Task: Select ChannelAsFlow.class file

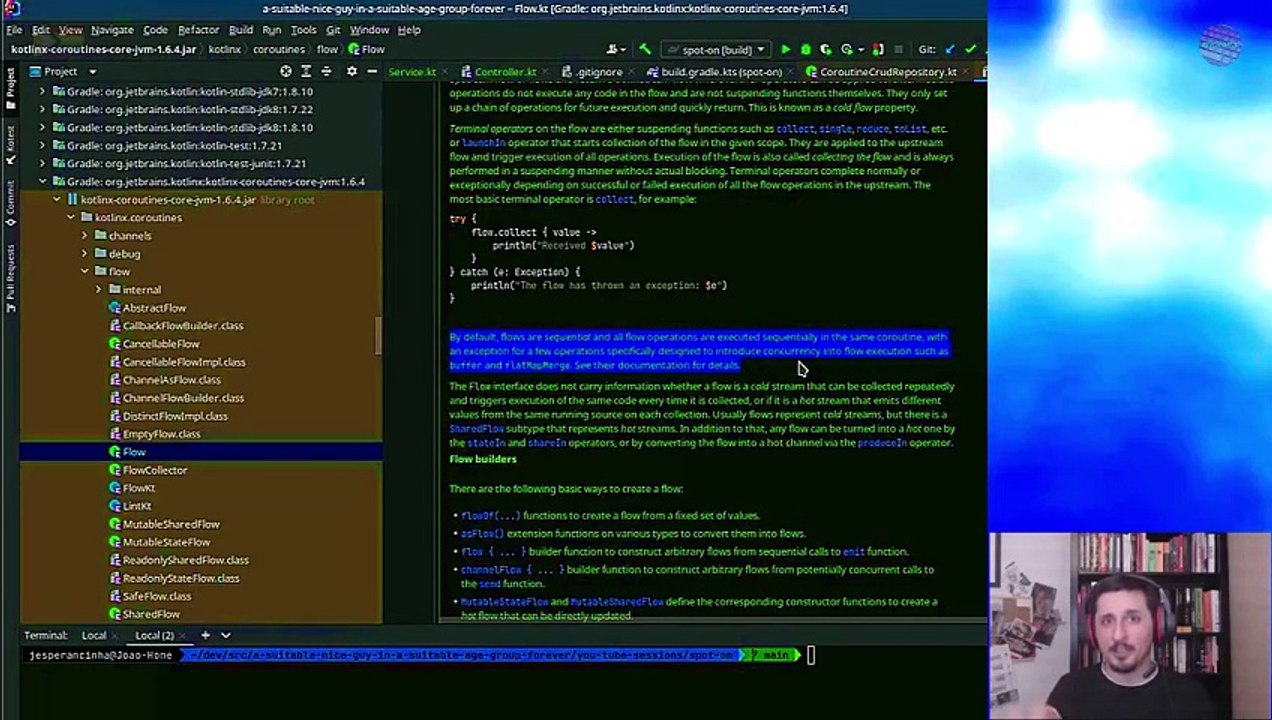Action: [171, 379]
